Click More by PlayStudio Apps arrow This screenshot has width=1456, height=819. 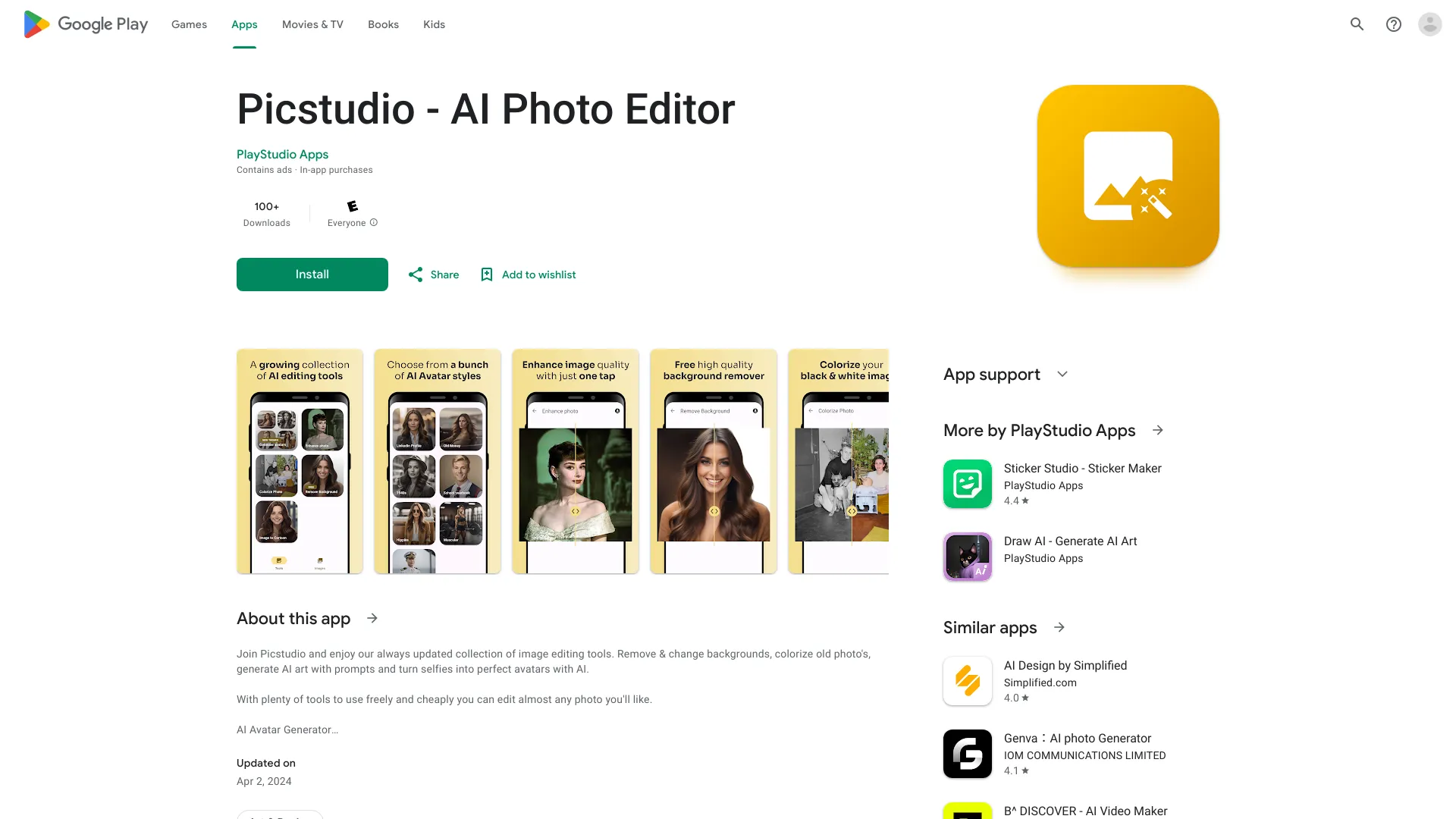[x=1158, y=430]
